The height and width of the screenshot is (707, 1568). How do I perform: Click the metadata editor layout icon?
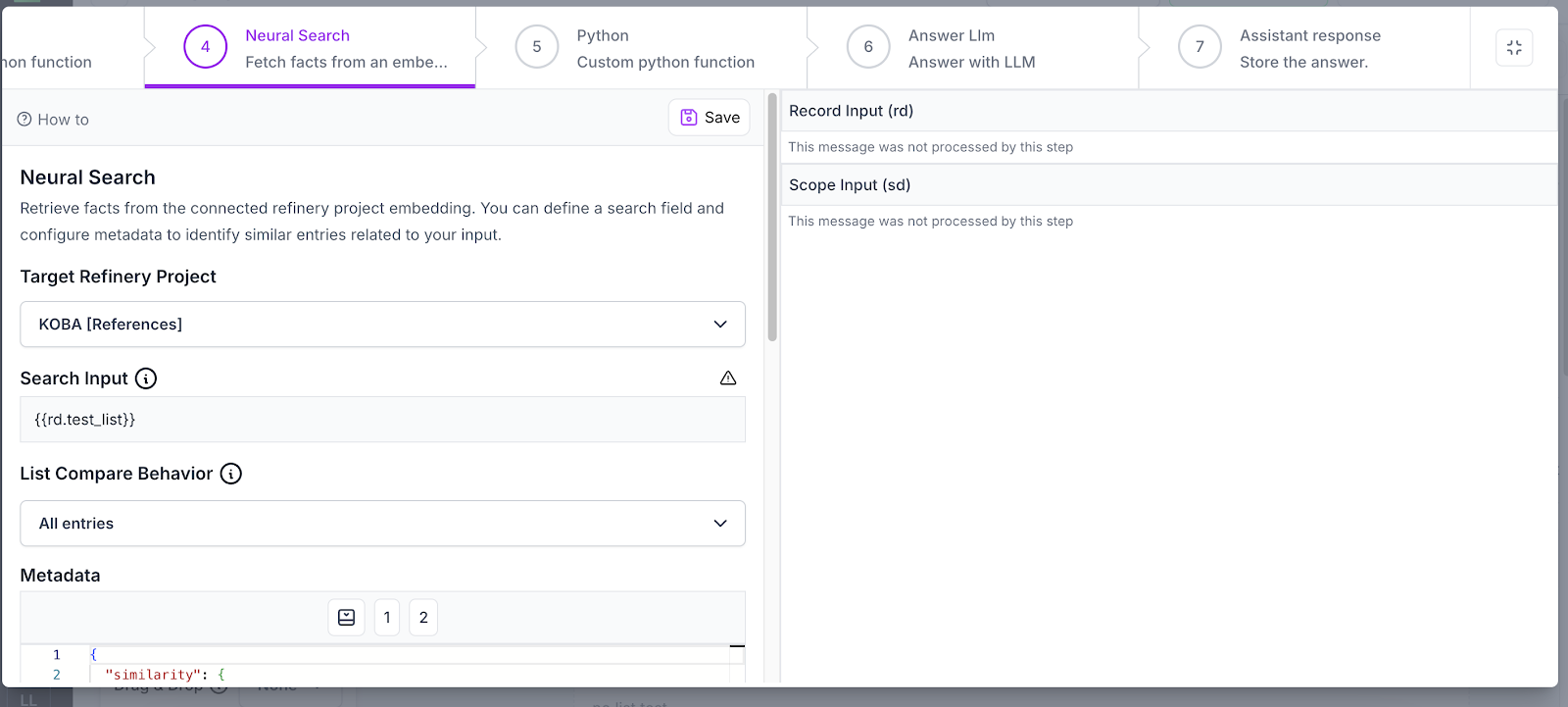click(346, 618)
